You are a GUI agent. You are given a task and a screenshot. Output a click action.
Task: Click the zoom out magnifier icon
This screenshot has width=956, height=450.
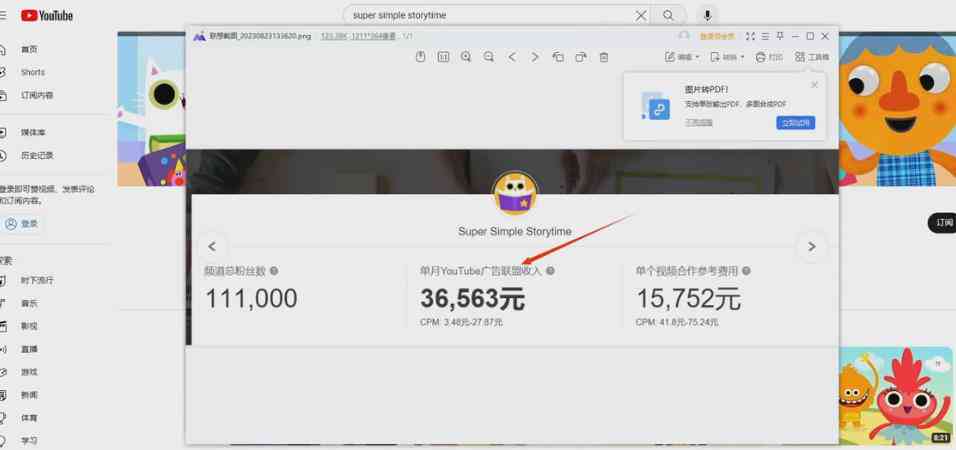(x=489, y=57)
